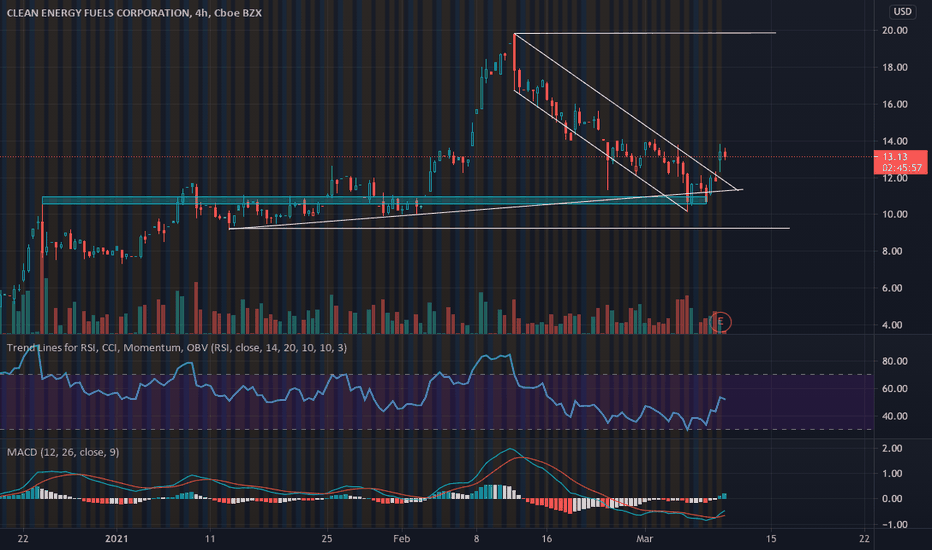Click the 40.00 RSI axis label
This screenshot has width=932, height=550.
tap(895, 416)
